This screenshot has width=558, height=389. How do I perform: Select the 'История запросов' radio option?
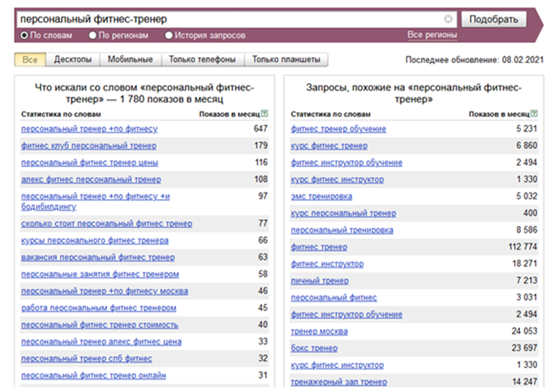(169, 35)
